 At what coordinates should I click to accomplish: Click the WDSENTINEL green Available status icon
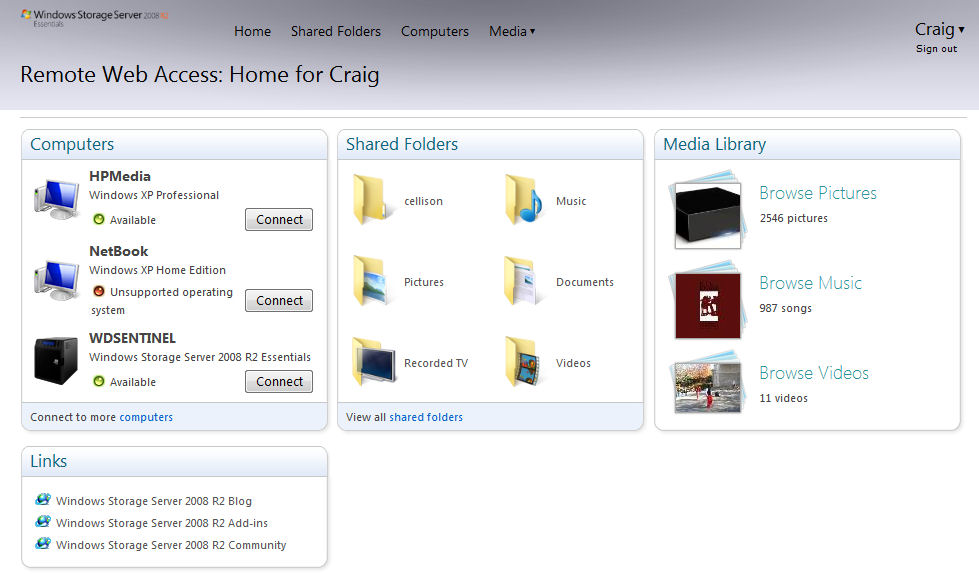click(x=99, y=381)
